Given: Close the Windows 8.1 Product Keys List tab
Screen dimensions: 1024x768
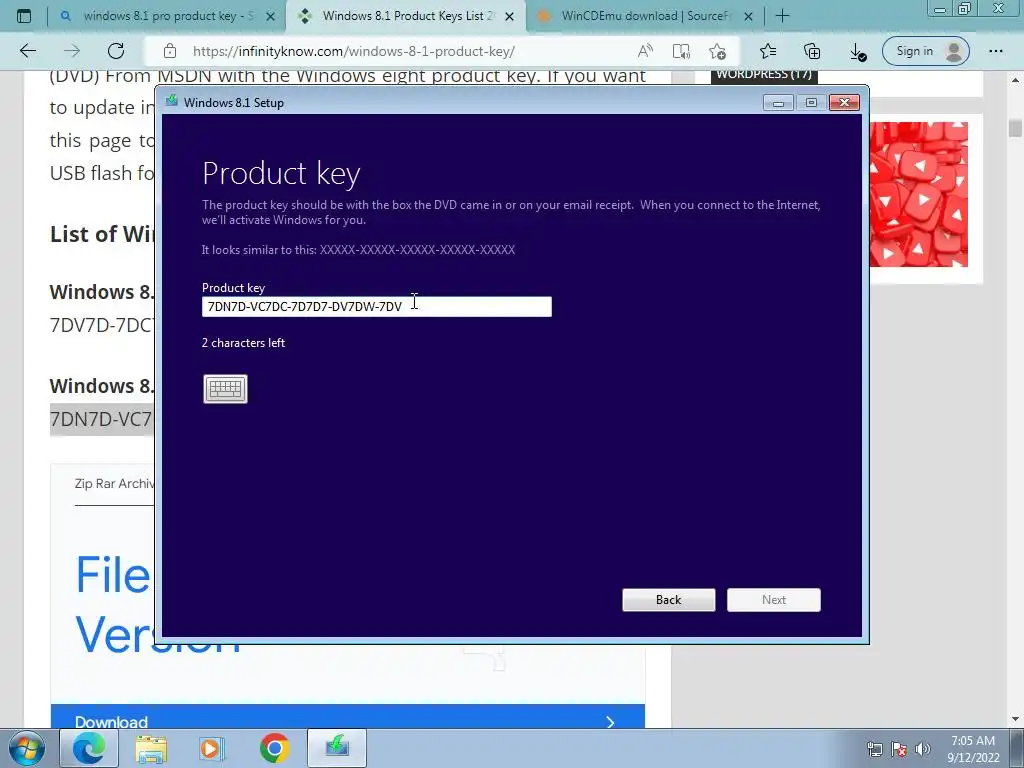Looking at the screenshot, I should pyautogui.click(x=509, y=16).
